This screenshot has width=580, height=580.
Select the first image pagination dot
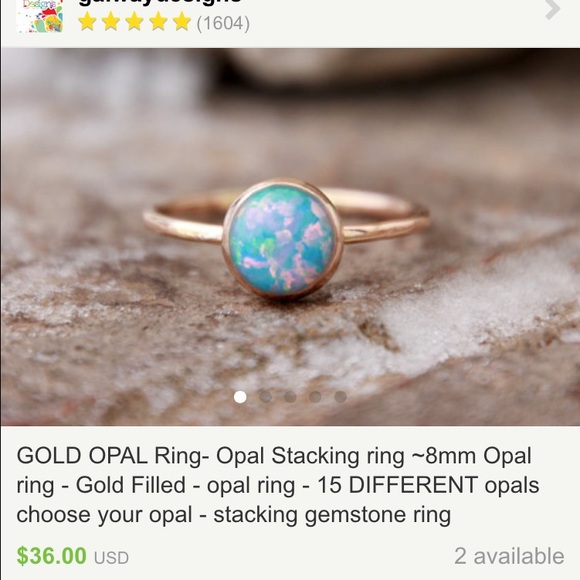pyautogui.click(x=240, y=397)
